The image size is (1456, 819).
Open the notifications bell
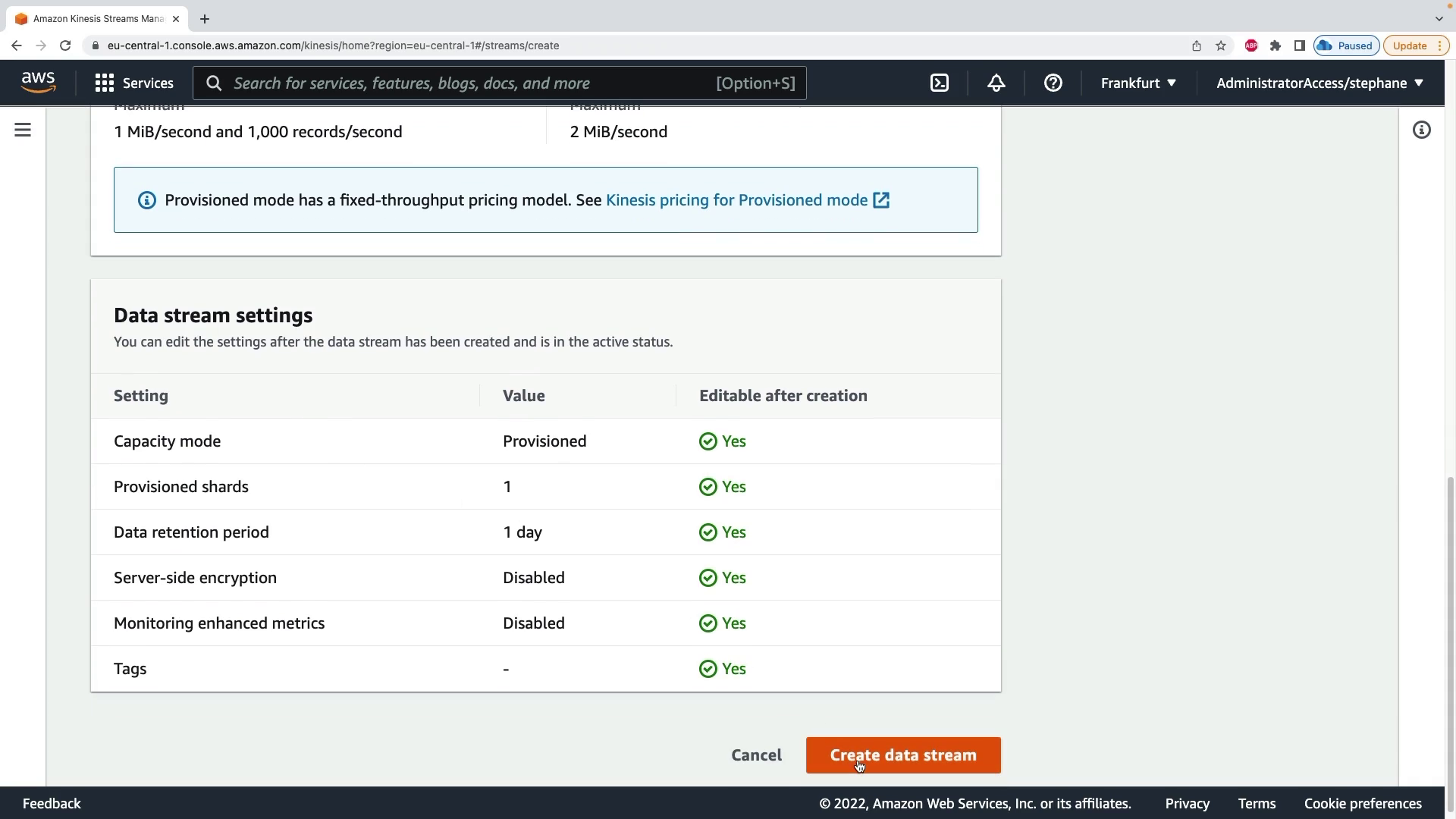(996, 83)
